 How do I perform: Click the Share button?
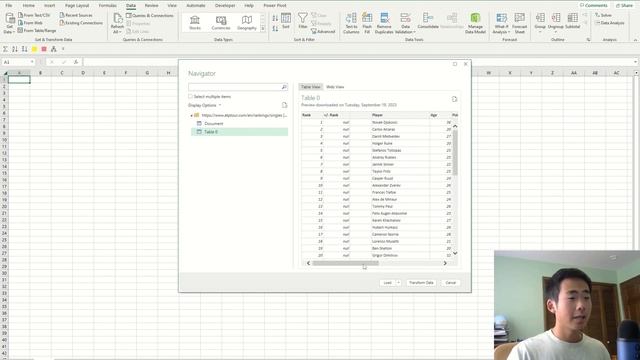click(x=624, y=6)
